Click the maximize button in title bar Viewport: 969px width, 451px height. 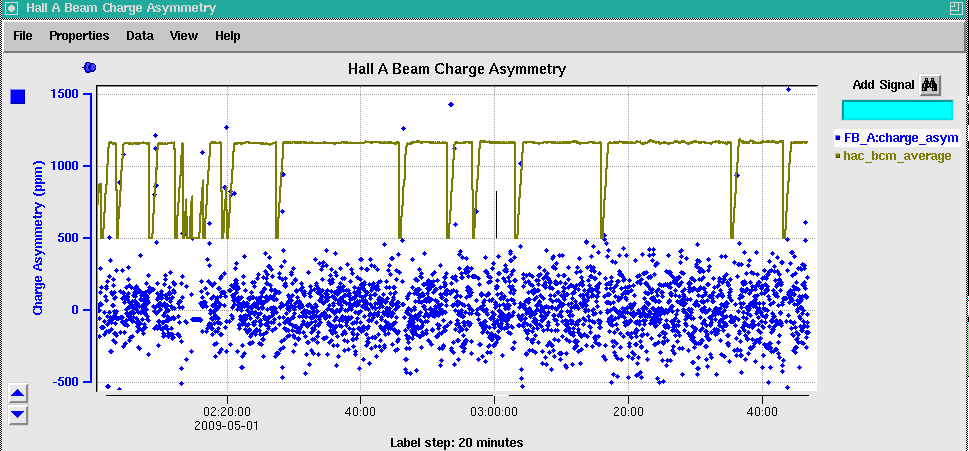(x=957, y=8)
